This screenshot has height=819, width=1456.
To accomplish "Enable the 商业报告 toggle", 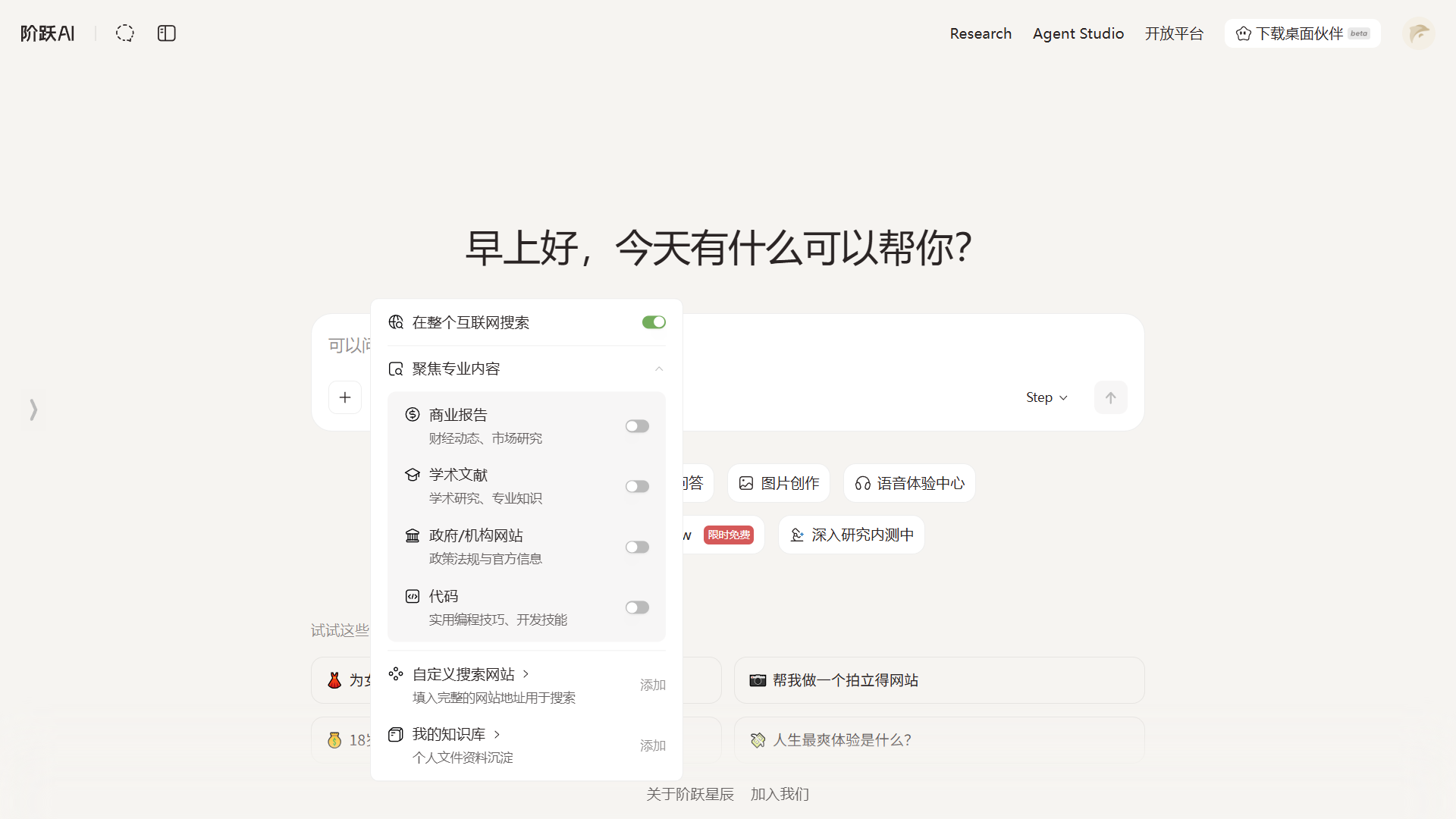I will click(x=637, y=426).
